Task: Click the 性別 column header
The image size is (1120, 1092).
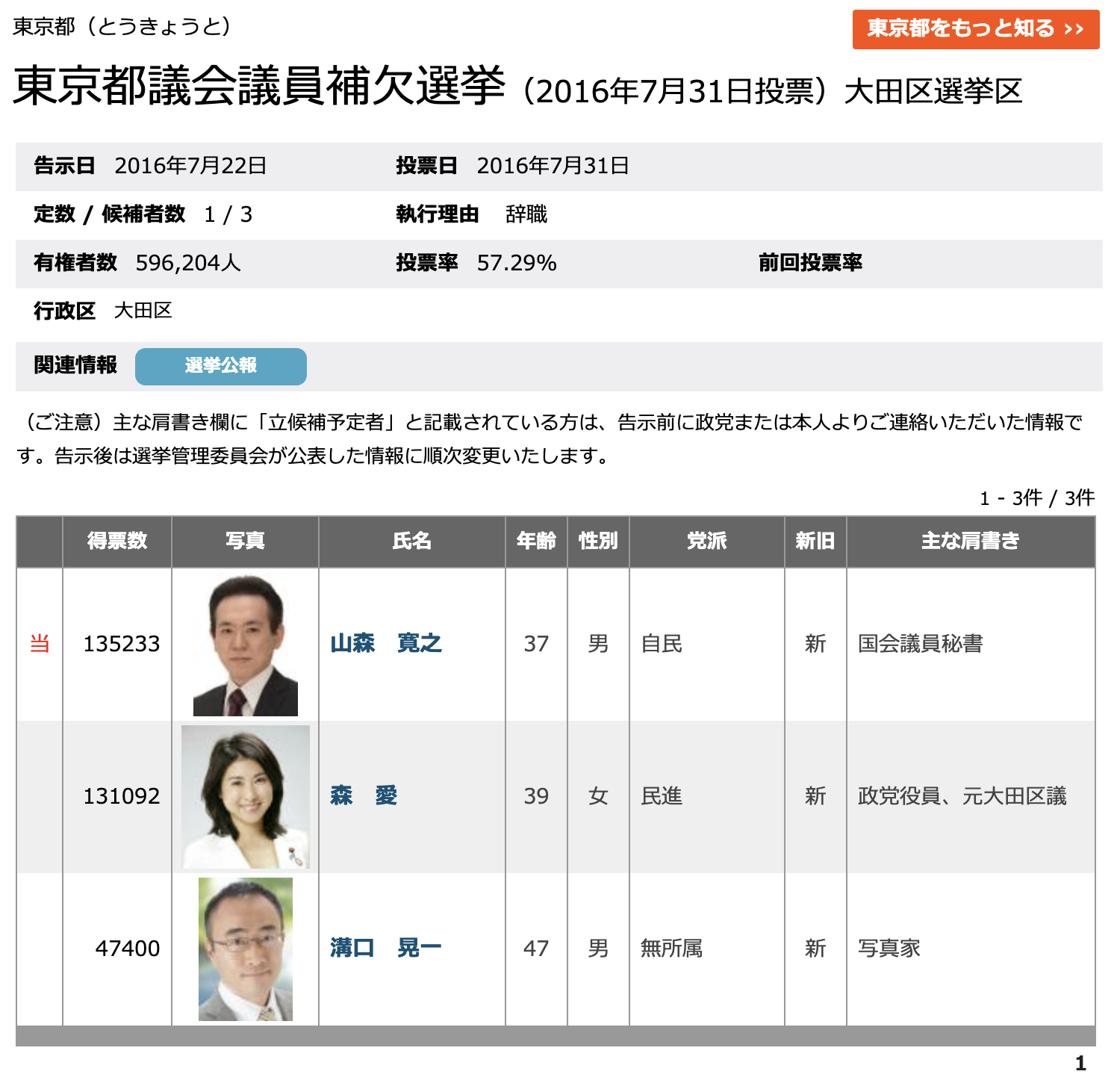Action: coord(598,541)
